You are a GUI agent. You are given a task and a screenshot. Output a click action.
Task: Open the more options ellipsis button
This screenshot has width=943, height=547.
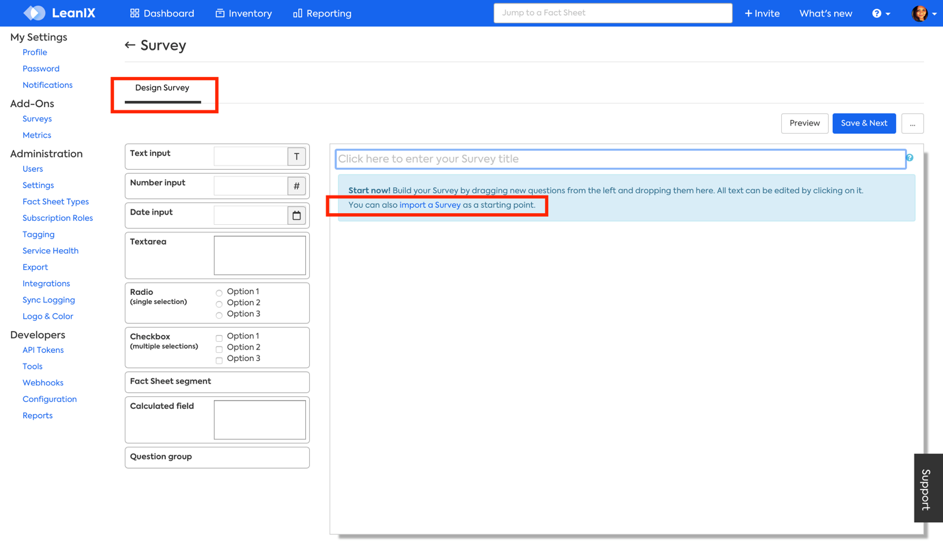click(912, 123)
